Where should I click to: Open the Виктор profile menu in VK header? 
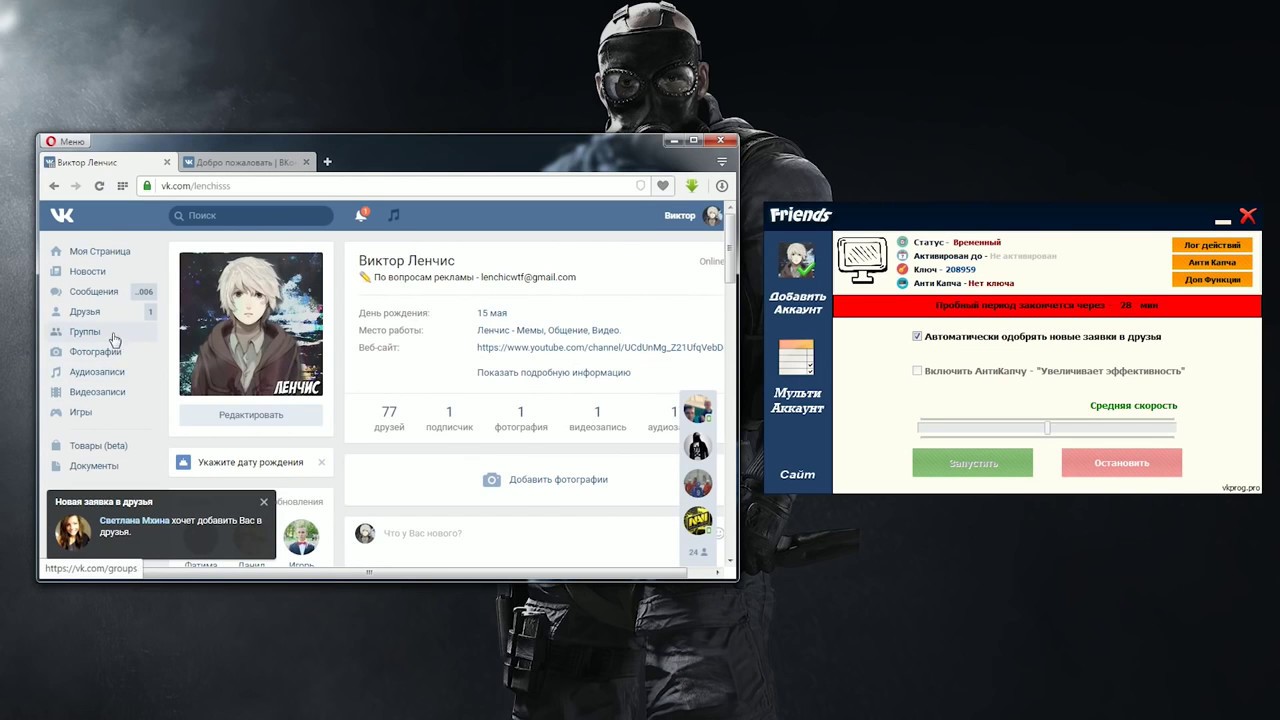coord(693,215)
